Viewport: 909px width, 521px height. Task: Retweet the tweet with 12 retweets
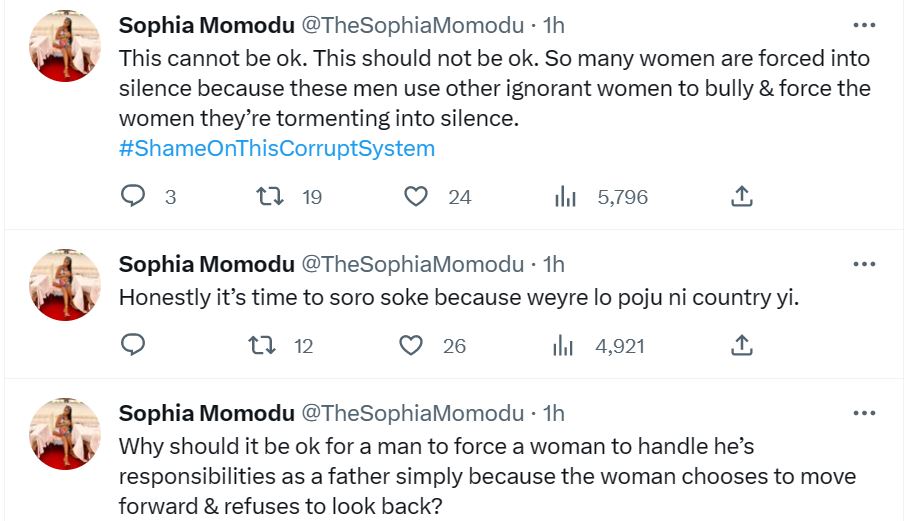(x=264, y=346)
